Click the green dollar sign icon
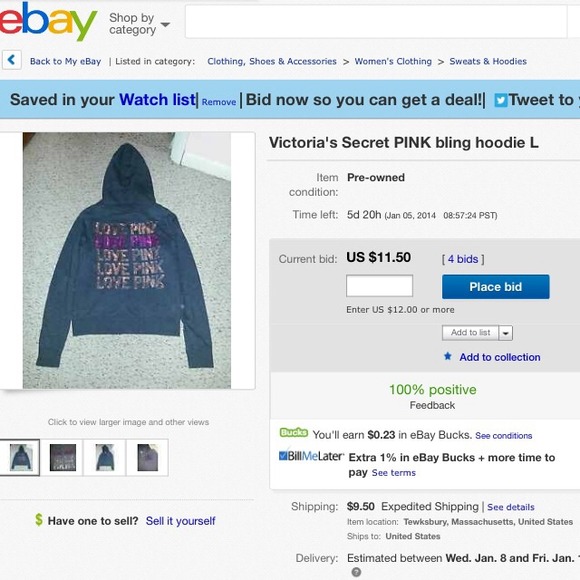This screenshot has width=580, height=580. [x=39, y=520]
